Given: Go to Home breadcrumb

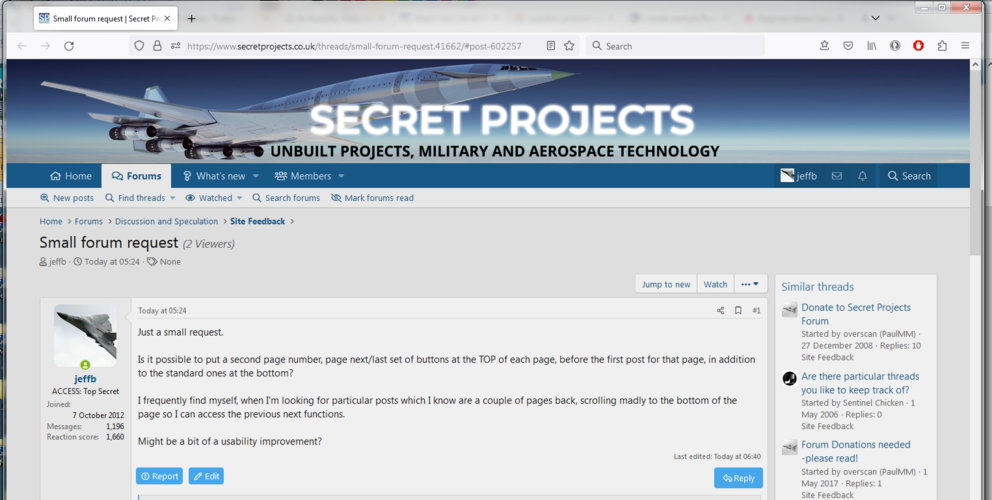Looking at the screenshot, I should (x=51, y=221).
